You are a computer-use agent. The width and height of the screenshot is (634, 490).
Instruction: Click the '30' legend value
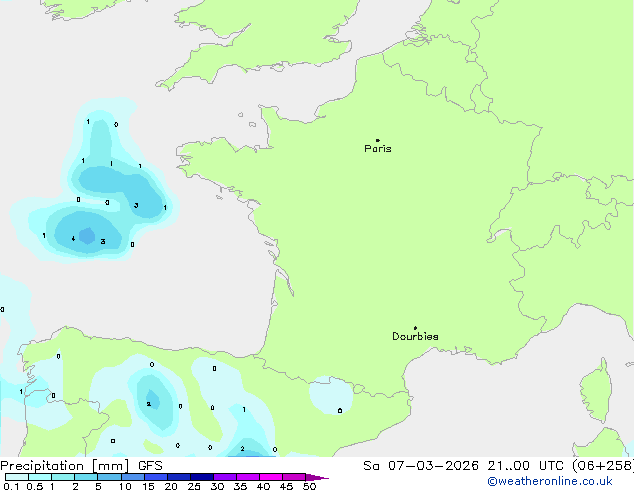217,486
